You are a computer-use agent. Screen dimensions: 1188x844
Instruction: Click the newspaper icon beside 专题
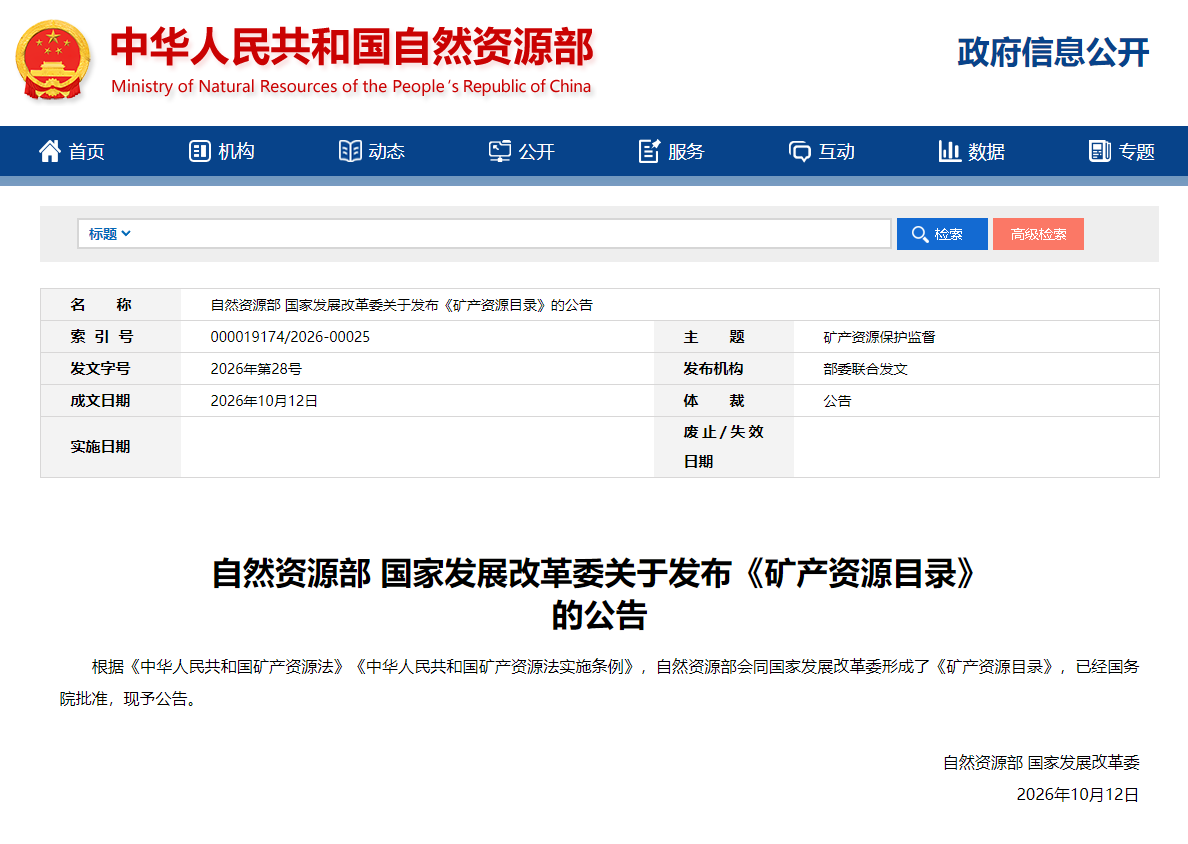[1099, 152]
